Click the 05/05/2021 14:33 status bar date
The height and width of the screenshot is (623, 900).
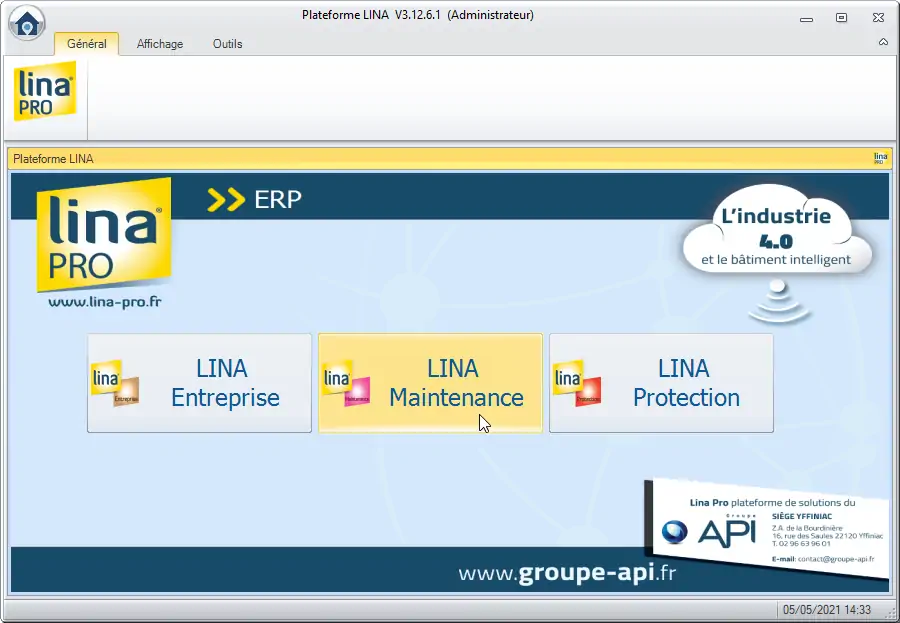click(827, 610)
